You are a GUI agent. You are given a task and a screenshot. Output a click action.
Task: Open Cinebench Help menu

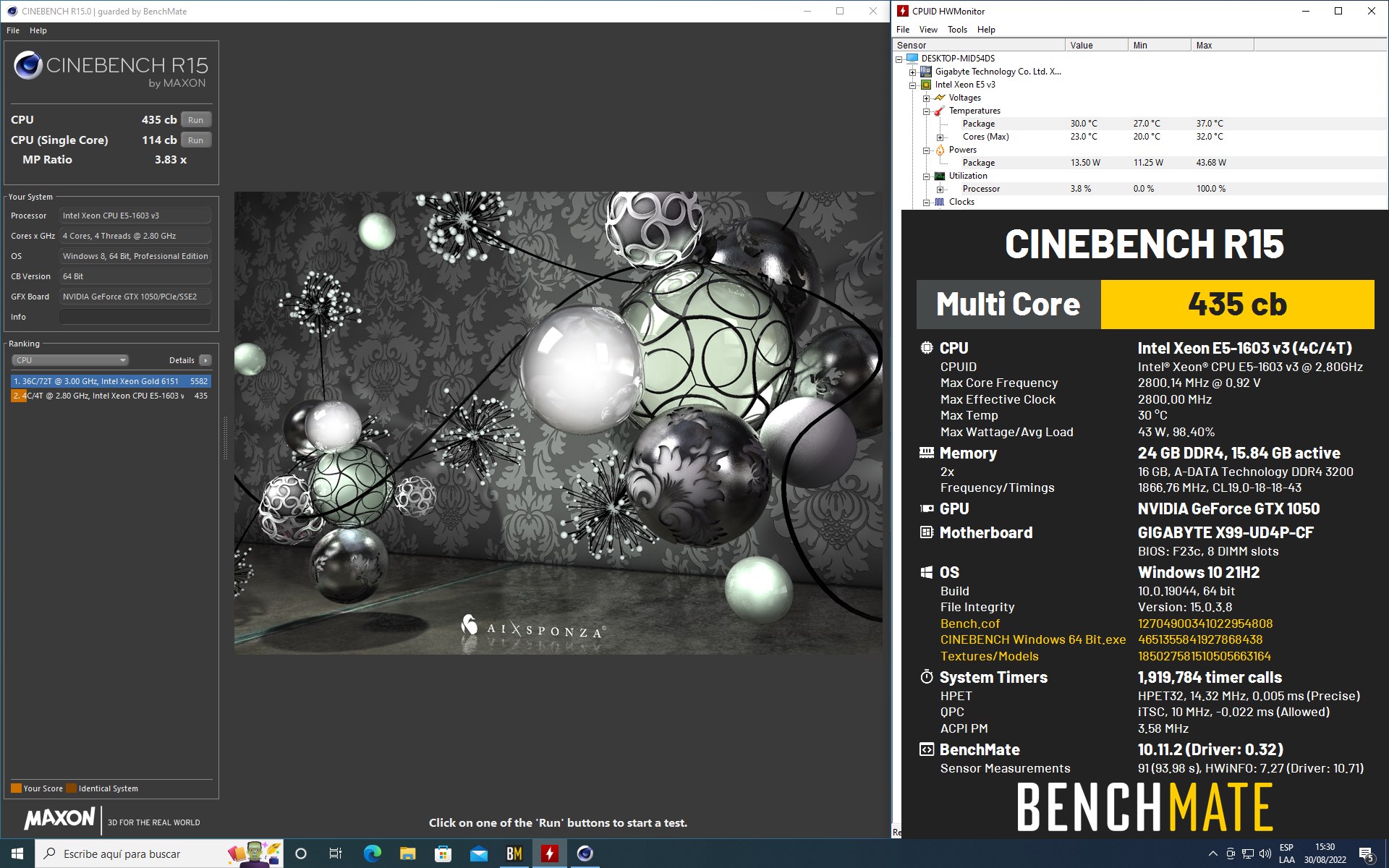38,30
